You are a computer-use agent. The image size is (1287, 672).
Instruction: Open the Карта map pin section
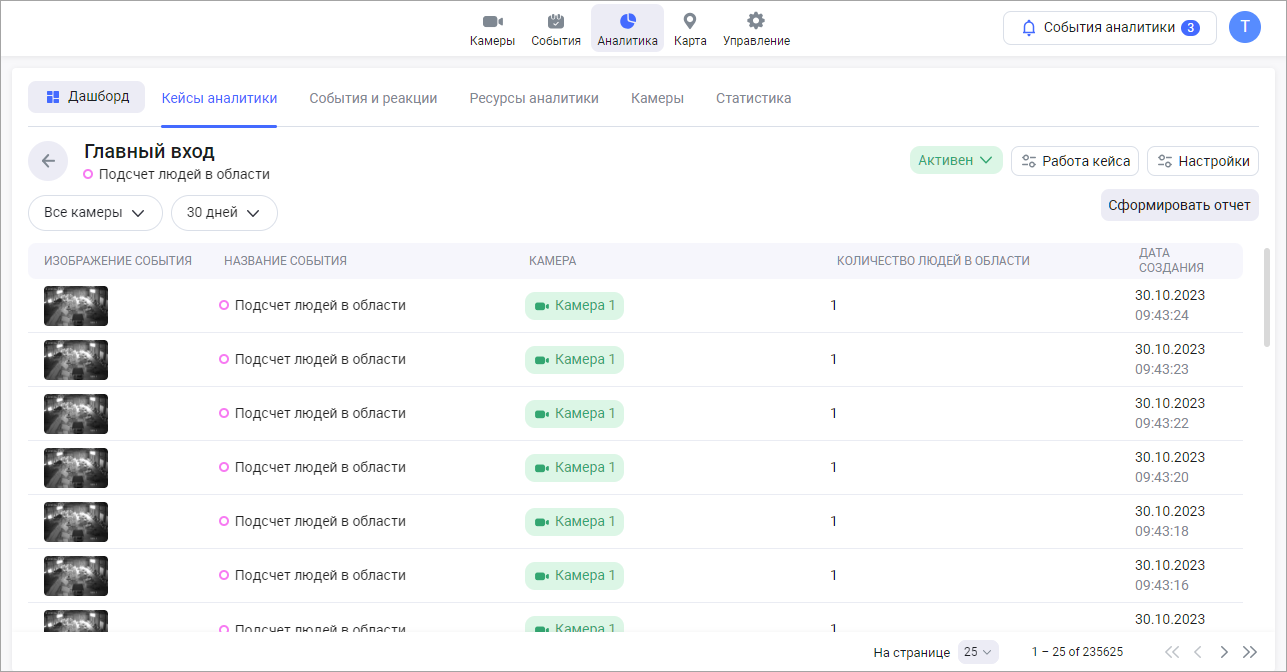pos(690,29)
